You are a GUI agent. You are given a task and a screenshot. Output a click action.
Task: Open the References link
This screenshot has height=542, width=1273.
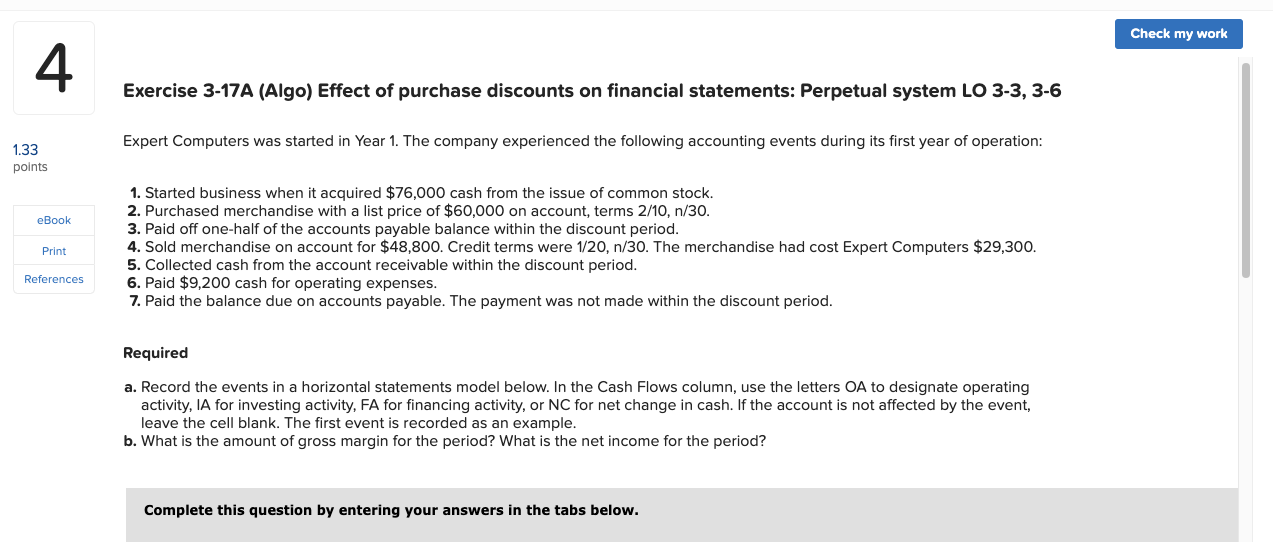coord(54,279)
